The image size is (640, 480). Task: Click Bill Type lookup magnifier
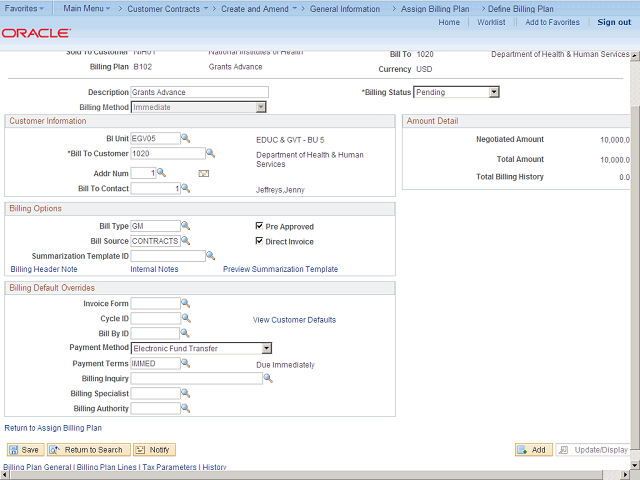(185, 226)
